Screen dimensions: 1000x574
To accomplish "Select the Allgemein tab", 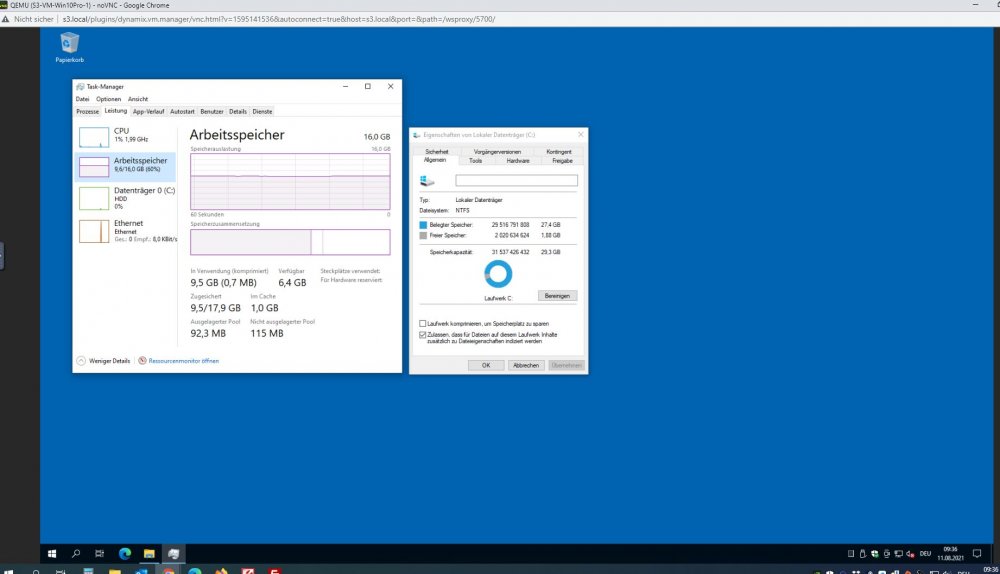I will pyautogui.click(x=435, y=160).
